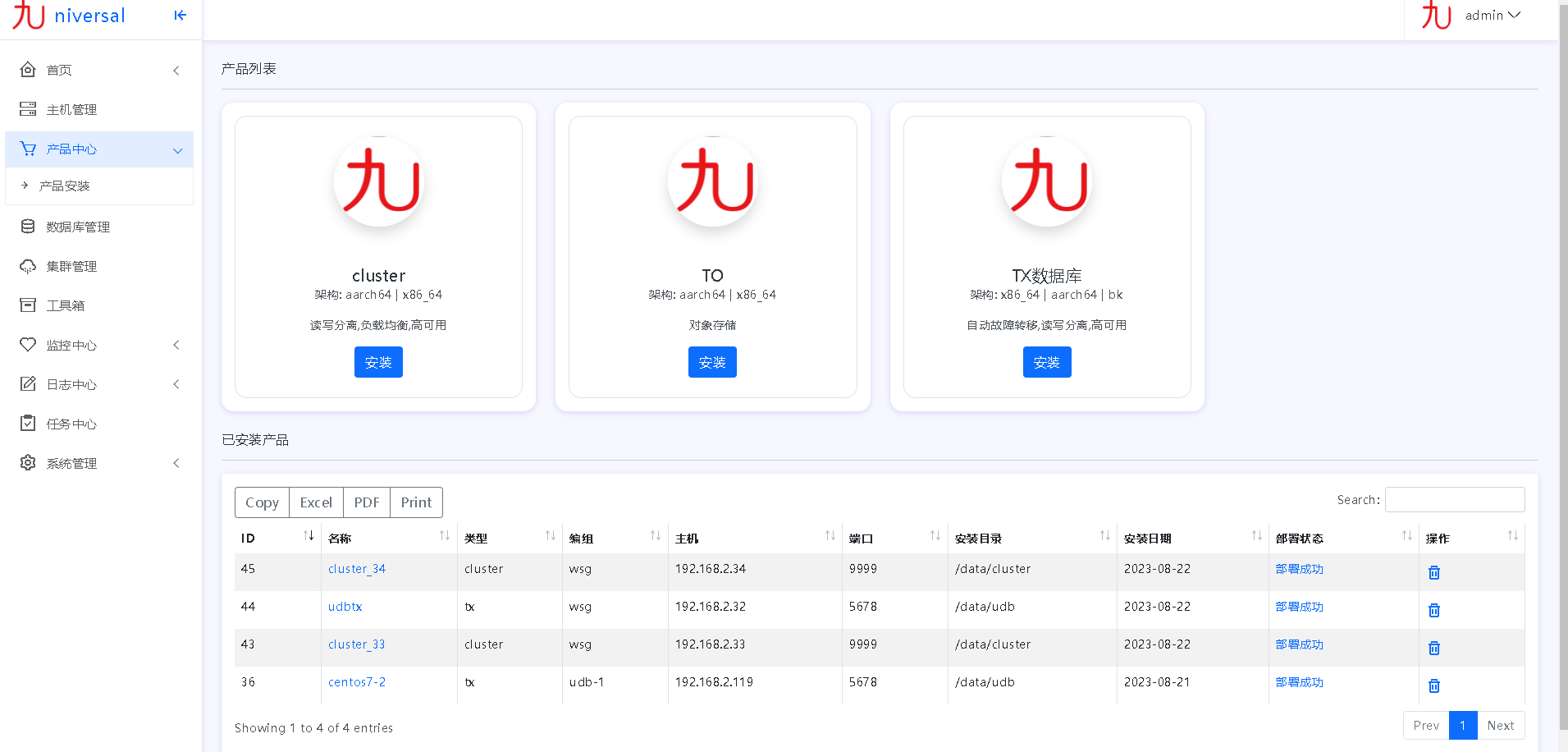Viewport: 1568px width, 752px height.
Task: Select the 任务中心 task icon
Action: tap(27, 423)
